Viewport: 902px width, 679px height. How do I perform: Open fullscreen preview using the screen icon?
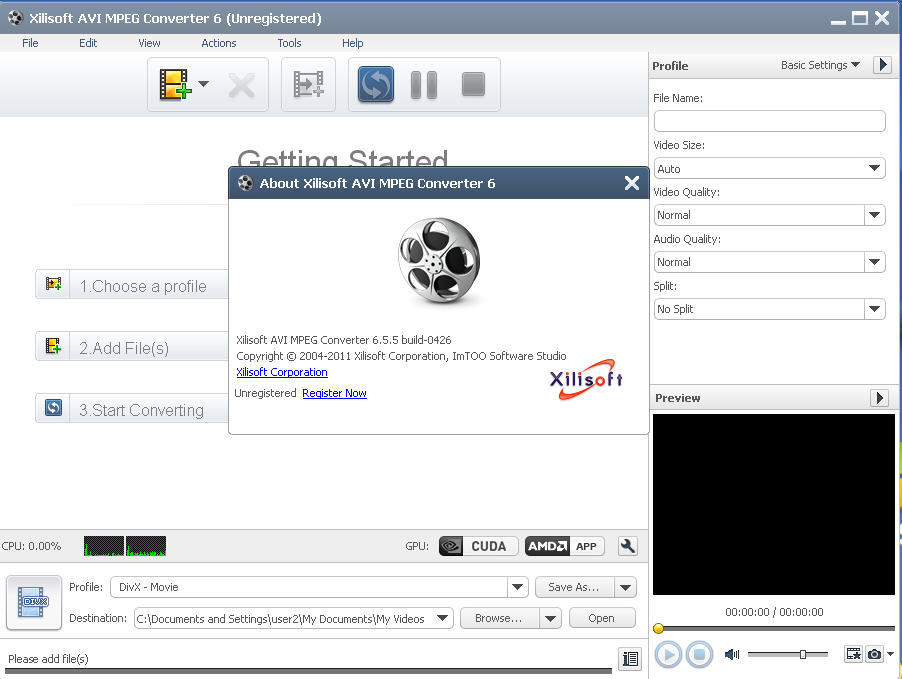pyautogui.click(x=852, y=654)
